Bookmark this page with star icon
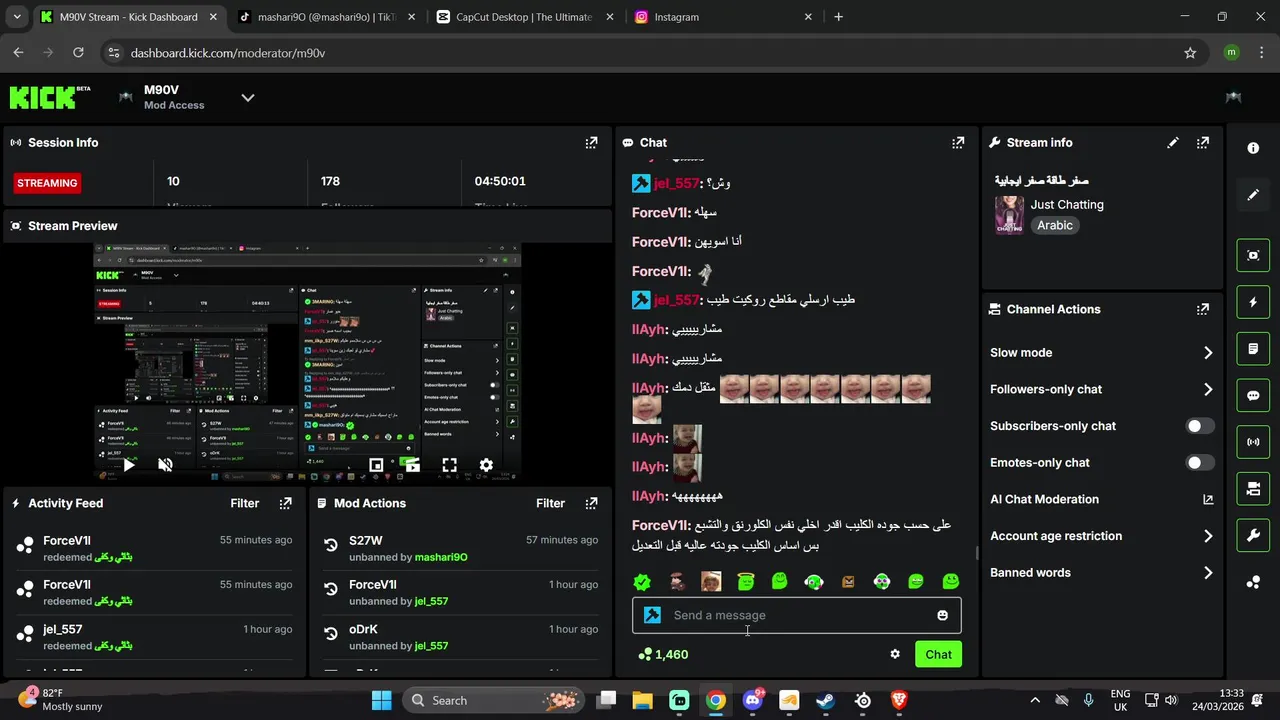The width and height of the screenshot is (1280, 720). pos(1190,53)
